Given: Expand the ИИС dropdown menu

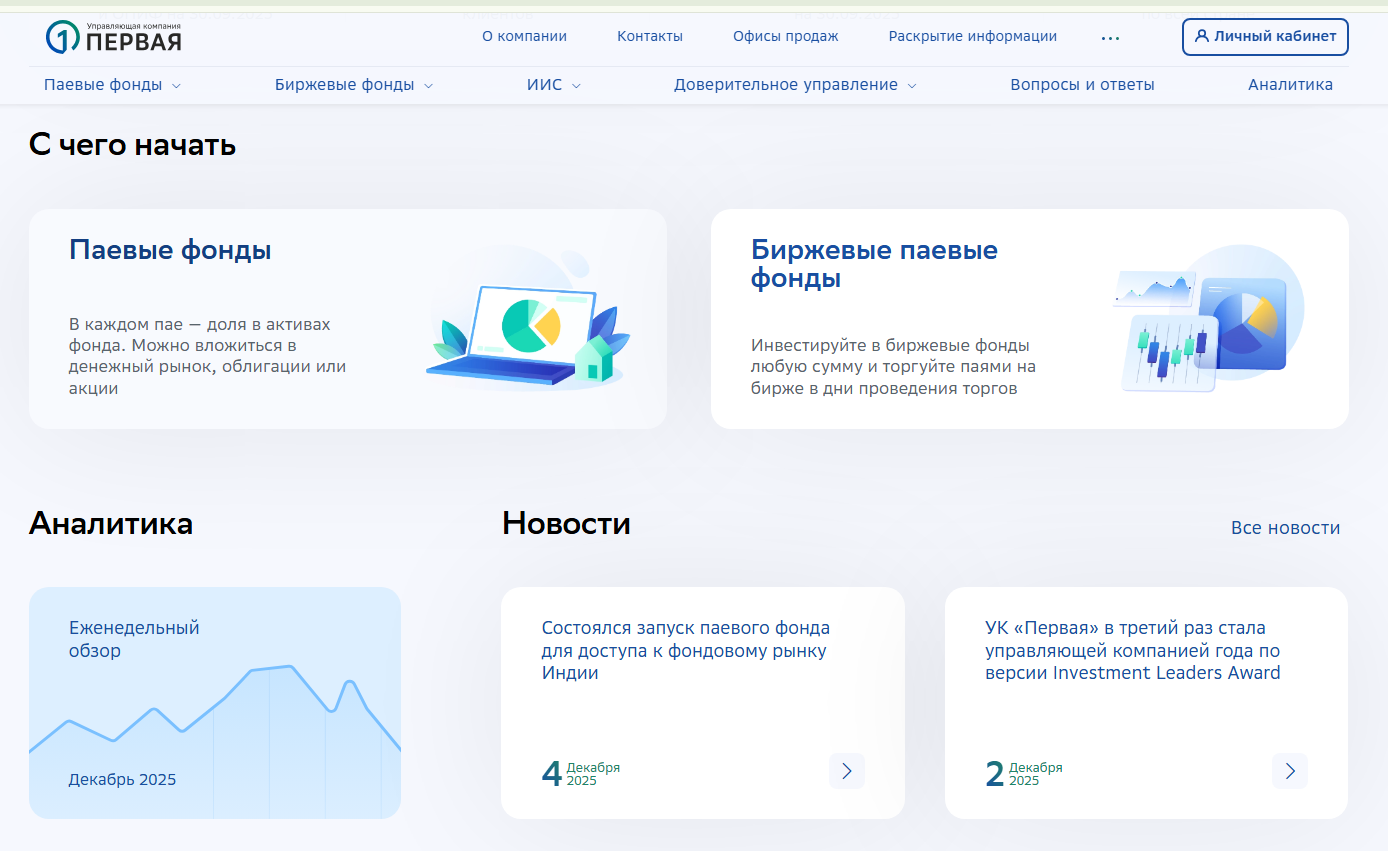Looking at the screenshot, I should pyautogui.click(x=553, y=85).
